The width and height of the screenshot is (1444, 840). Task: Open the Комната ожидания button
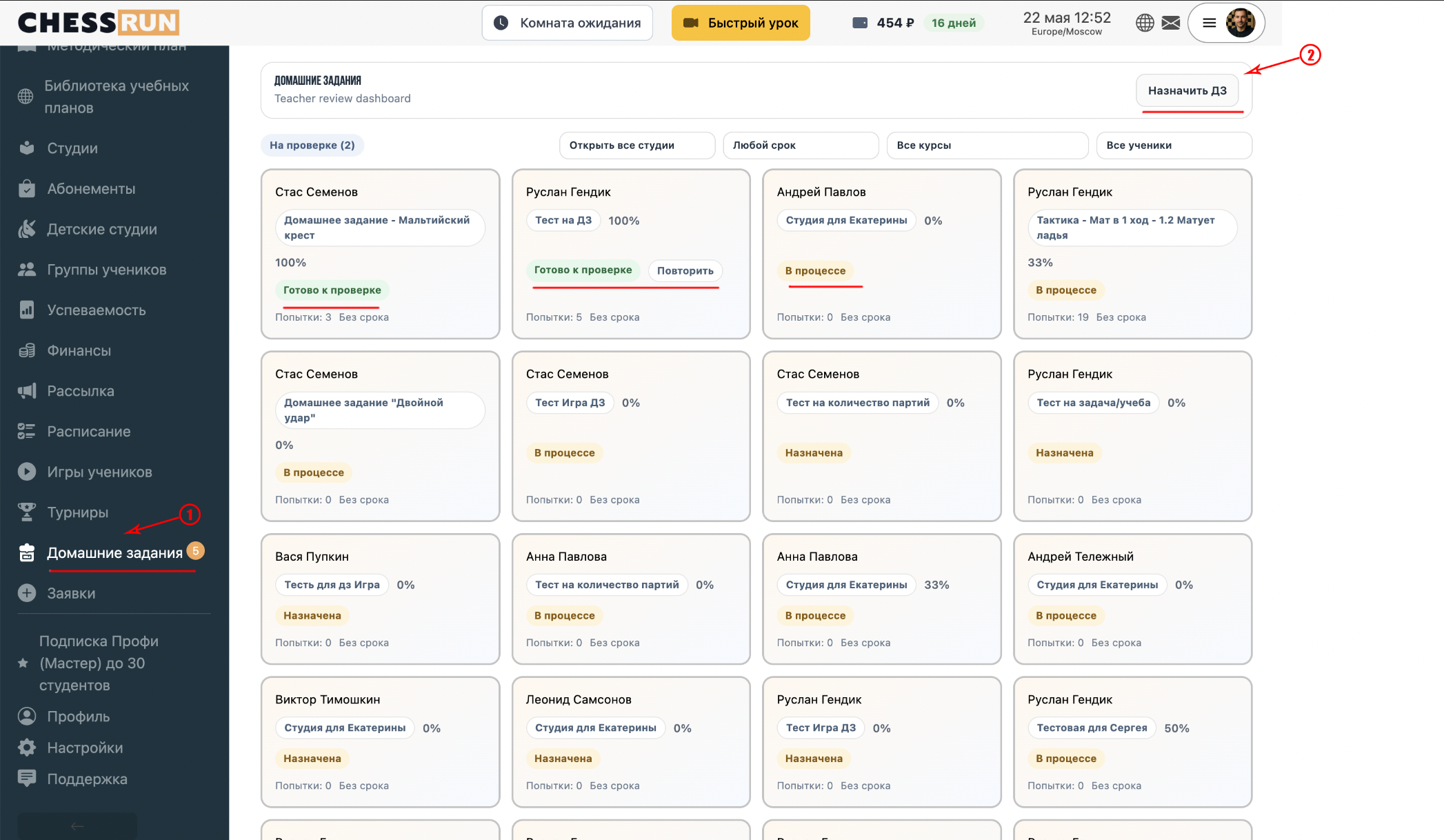tap(568, 23)
